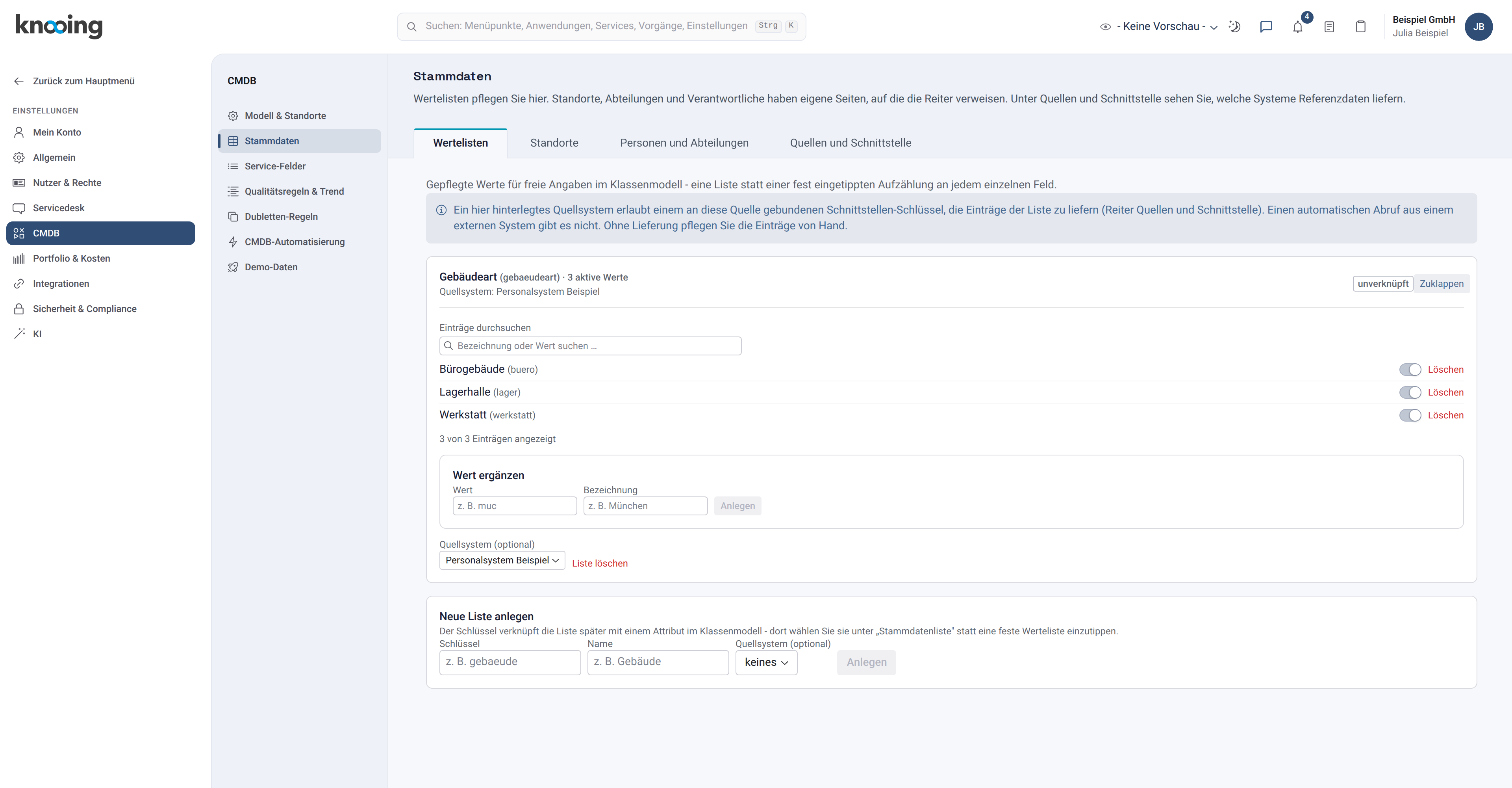Click the KI magic wand icon
The height and width of the screenshot is (788, 1512).
pyautogui.click(x=19, y=334)
